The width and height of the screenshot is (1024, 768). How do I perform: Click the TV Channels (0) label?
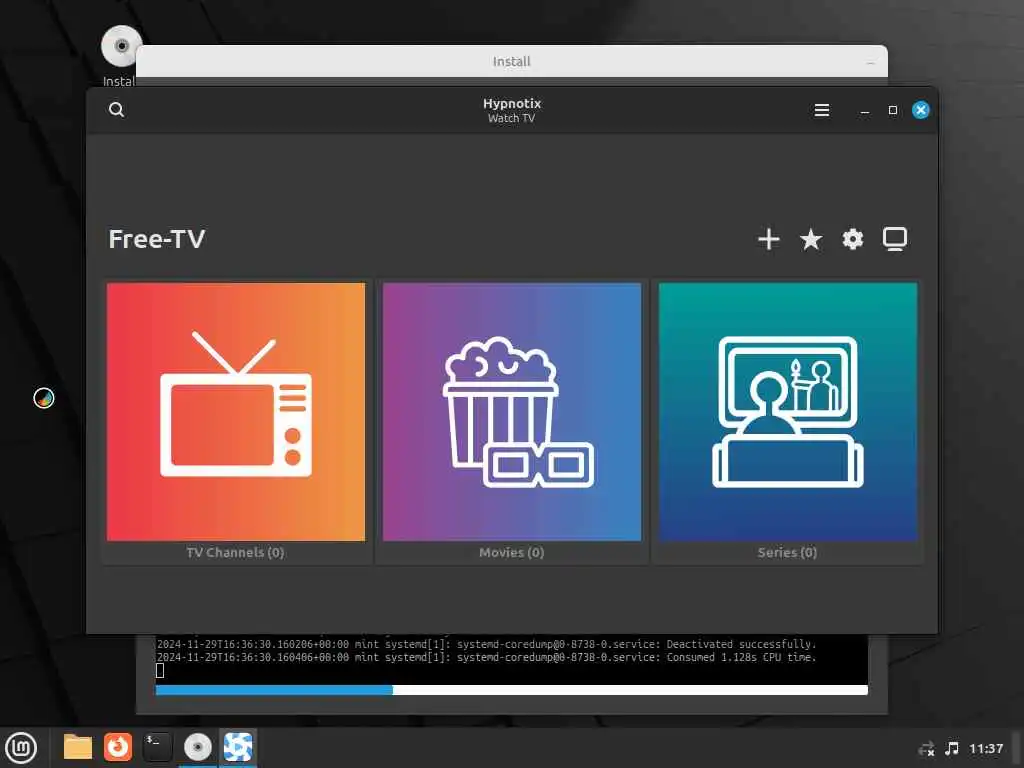pos(235,552)
